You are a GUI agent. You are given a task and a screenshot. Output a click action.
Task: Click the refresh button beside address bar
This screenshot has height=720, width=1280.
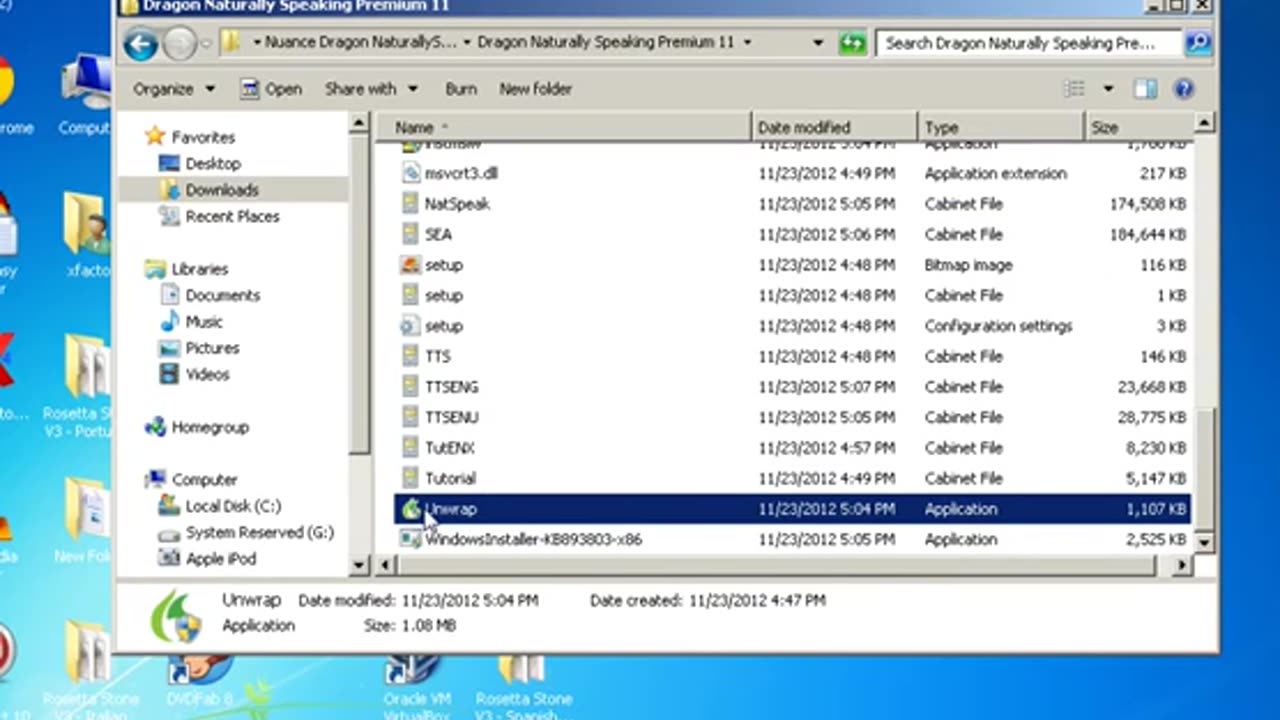coord(852,43)
